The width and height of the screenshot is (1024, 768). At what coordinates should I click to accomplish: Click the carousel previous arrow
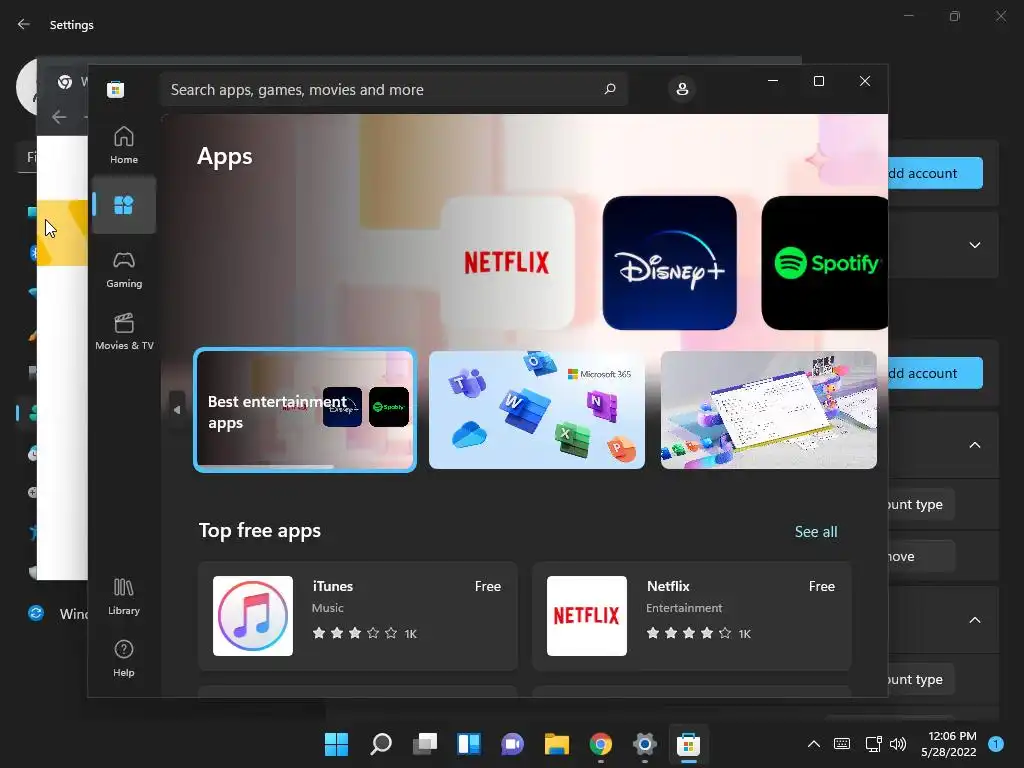pos(177,410)
